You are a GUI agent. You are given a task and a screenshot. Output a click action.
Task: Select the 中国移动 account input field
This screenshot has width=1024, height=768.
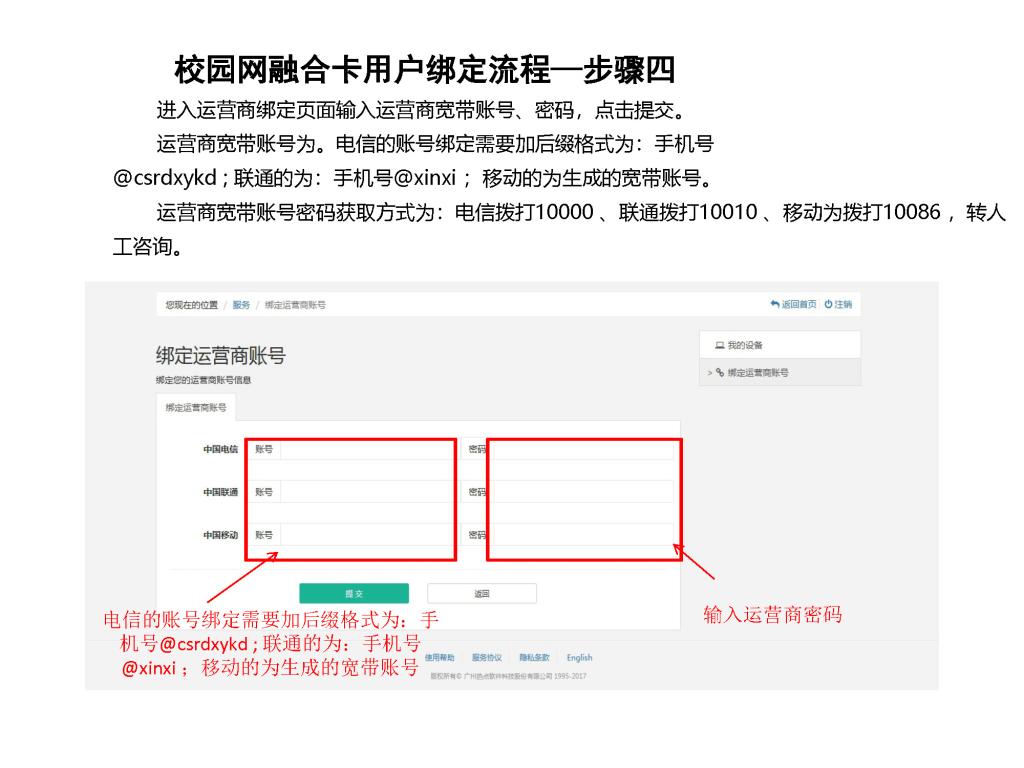[364, 535]
